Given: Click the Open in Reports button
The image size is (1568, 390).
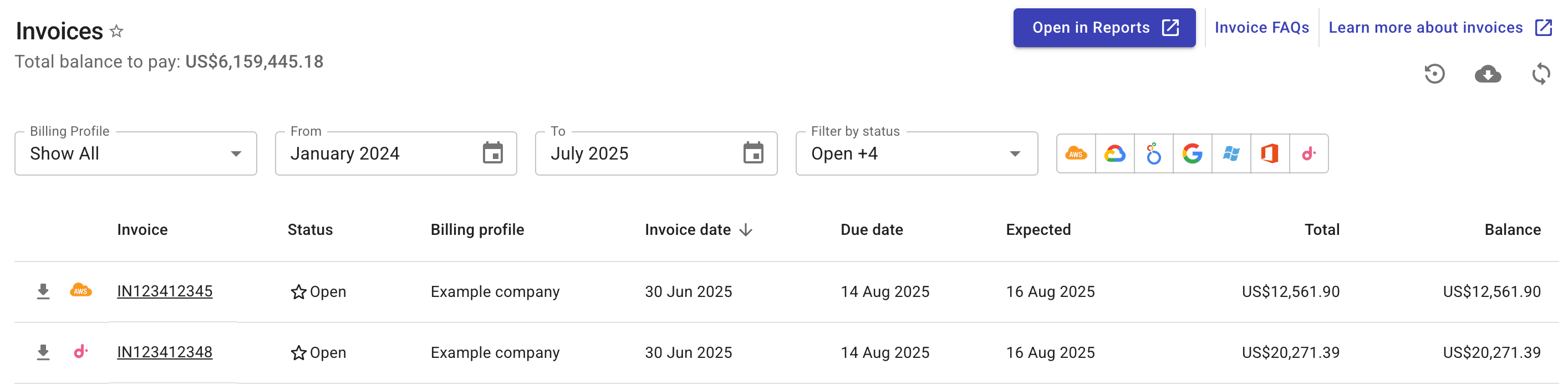Looking at the screenshot, I should (1103, 27).
